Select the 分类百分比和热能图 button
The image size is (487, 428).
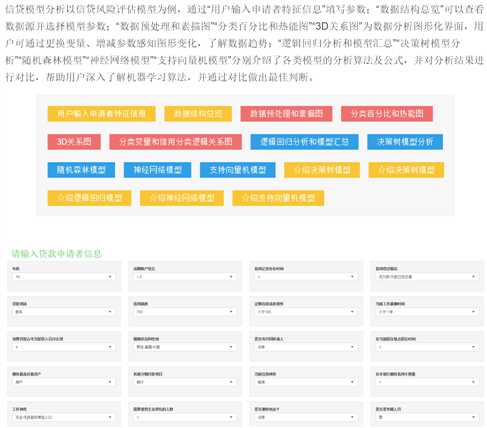(387, 114)
